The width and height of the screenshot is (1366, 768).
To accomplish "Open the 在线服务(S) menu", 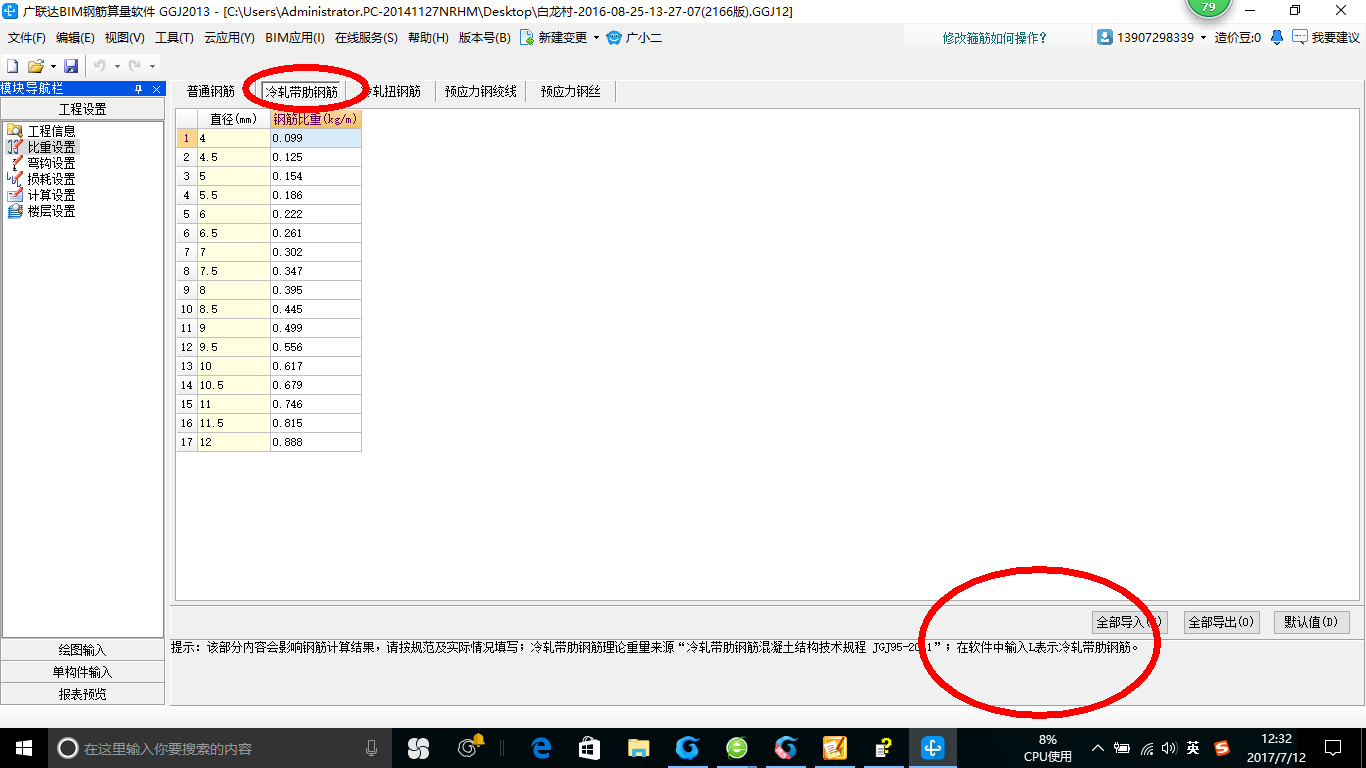I will [x=366, y=38].
